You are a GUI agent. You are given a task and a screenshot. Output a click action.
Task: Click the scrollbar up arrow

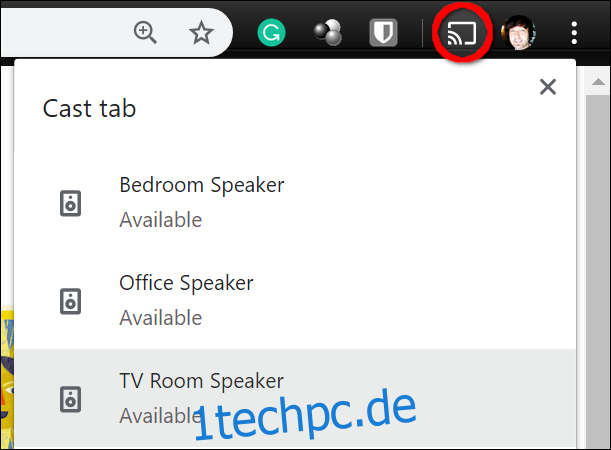click(598, 82)
